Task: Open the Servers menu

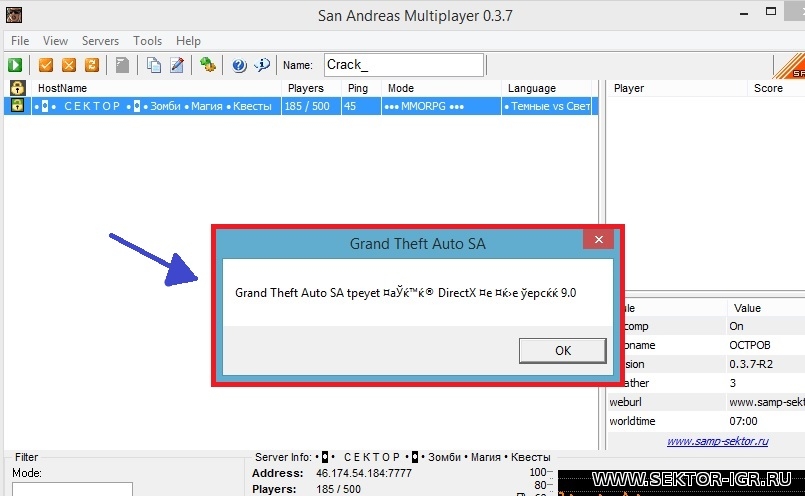Action: click(x=100, y=41)
